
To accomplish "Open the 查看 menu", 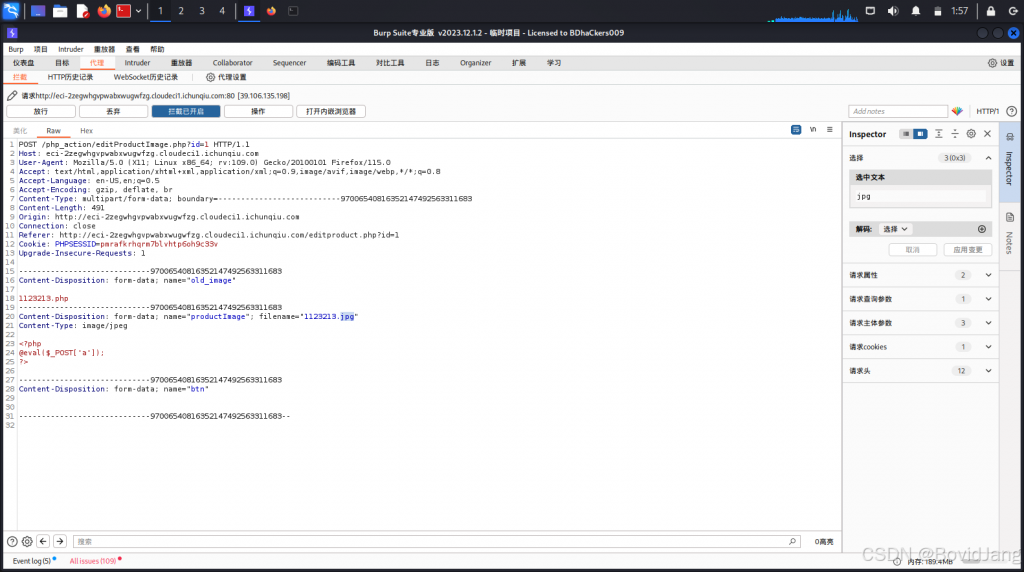I will pos(133,49).
